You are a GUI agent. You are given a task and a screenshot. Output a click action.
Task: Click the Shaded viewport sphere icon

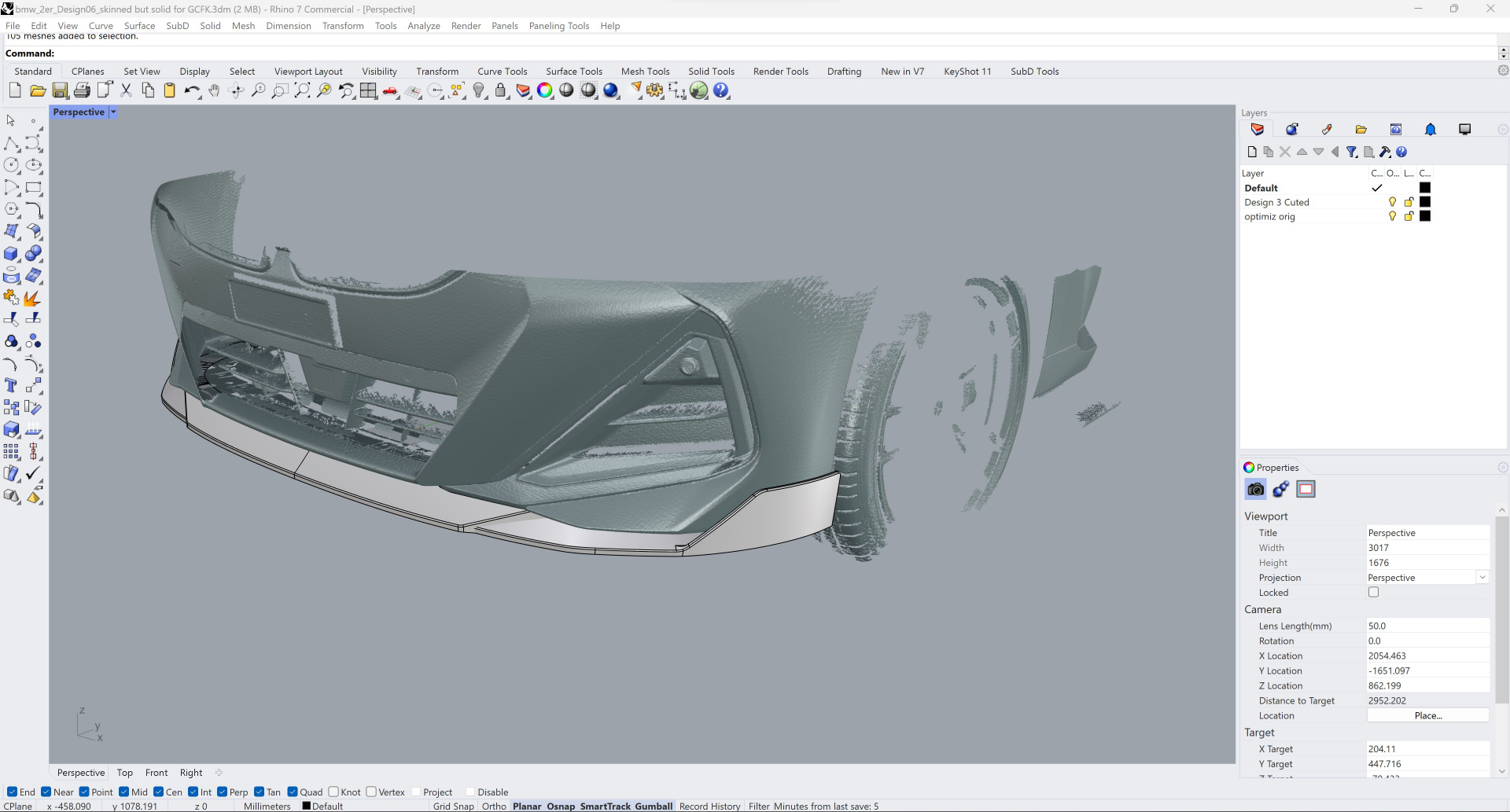coord(566,91)
